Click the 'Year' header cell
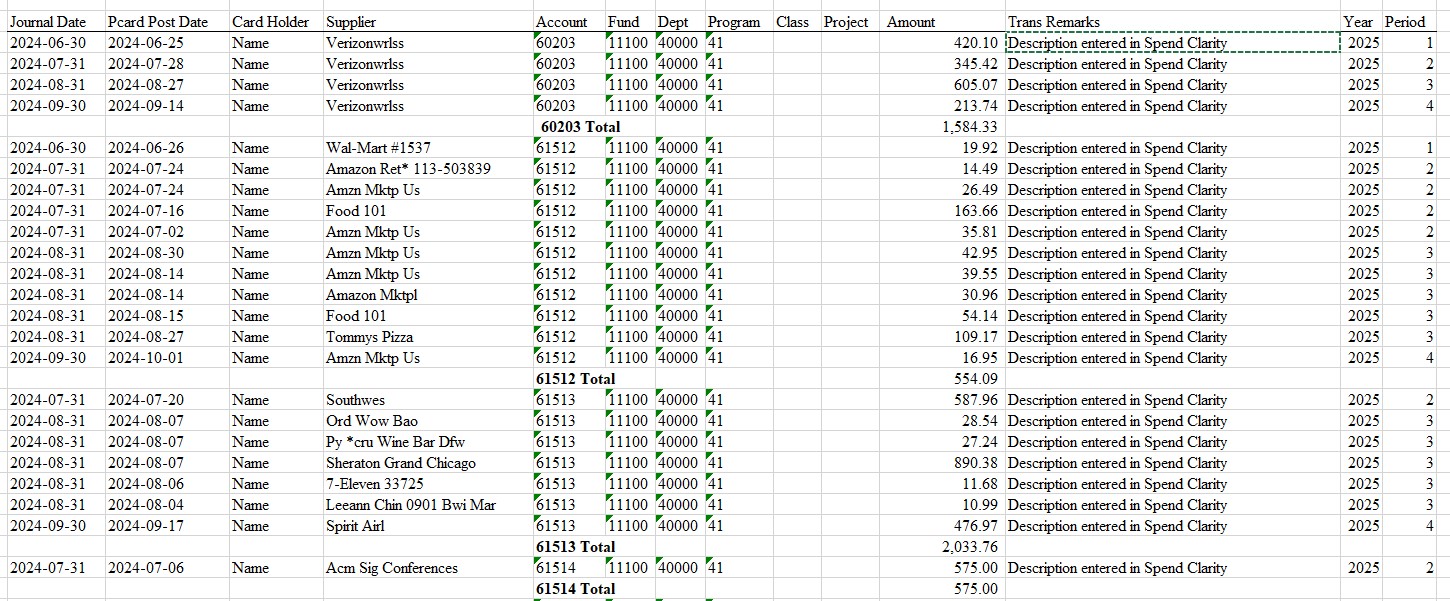Image resolution: width=1450 pixels, height=601 pixels. pyautogui.click(x=1361, y=21)
